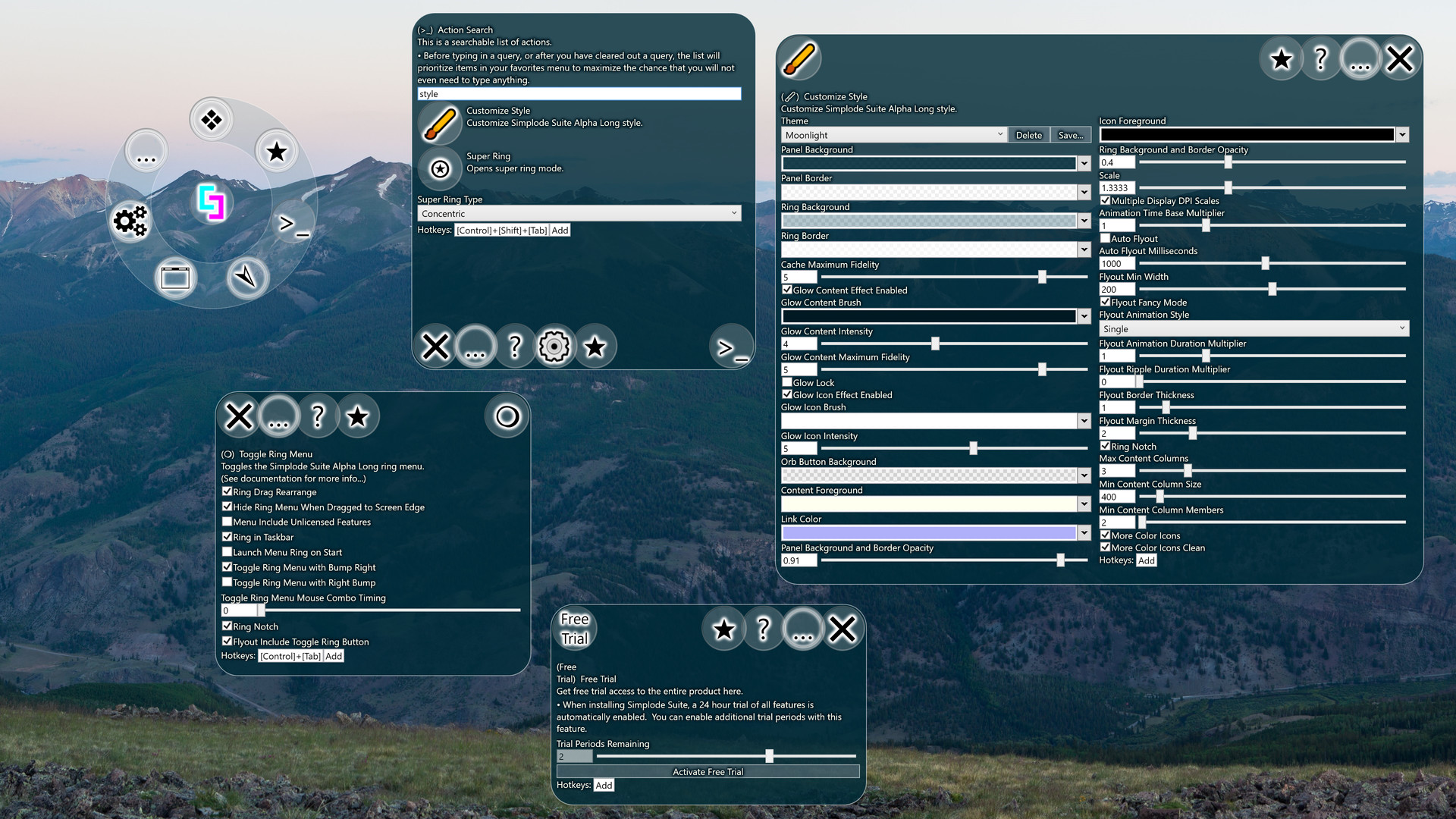The image size is (1456, 819).
Task: Click the star favorites icon in ring menu
Action: click(x=275, y=153)
